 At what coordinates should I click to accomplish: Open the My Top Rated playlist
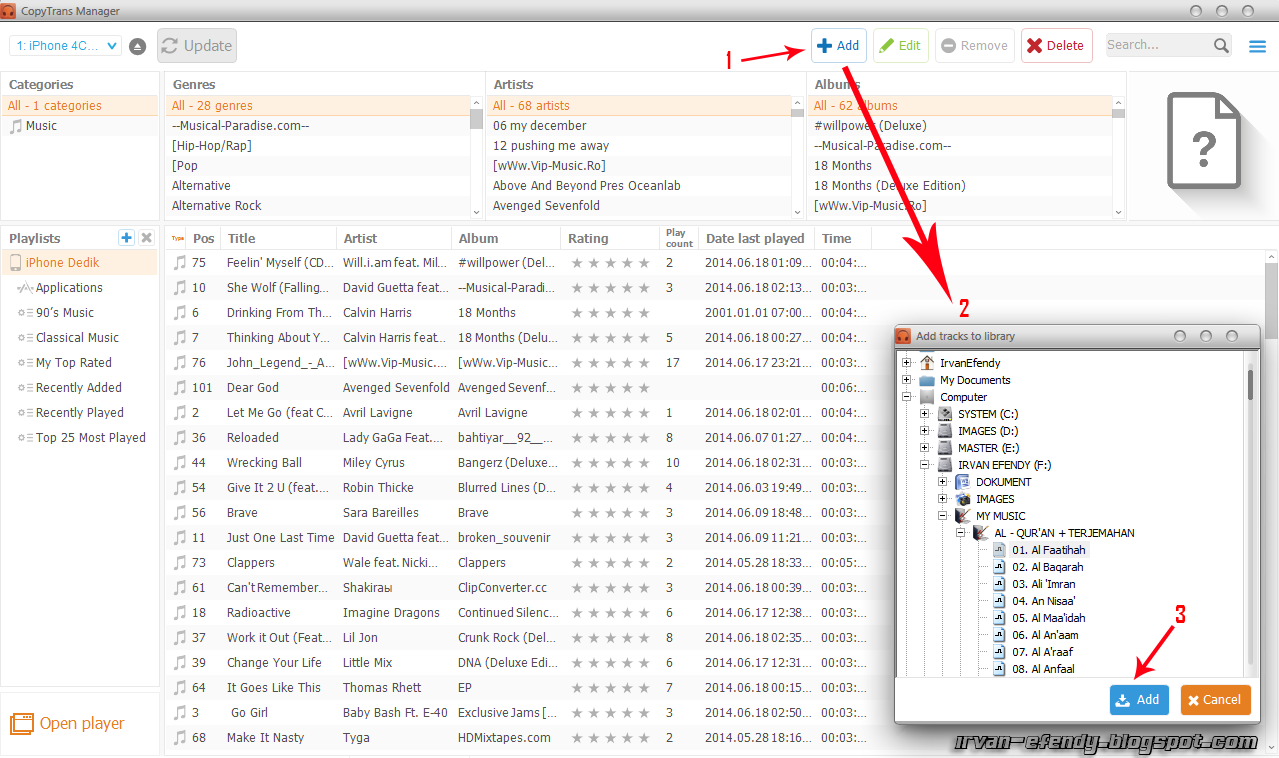tap(74, 363)
